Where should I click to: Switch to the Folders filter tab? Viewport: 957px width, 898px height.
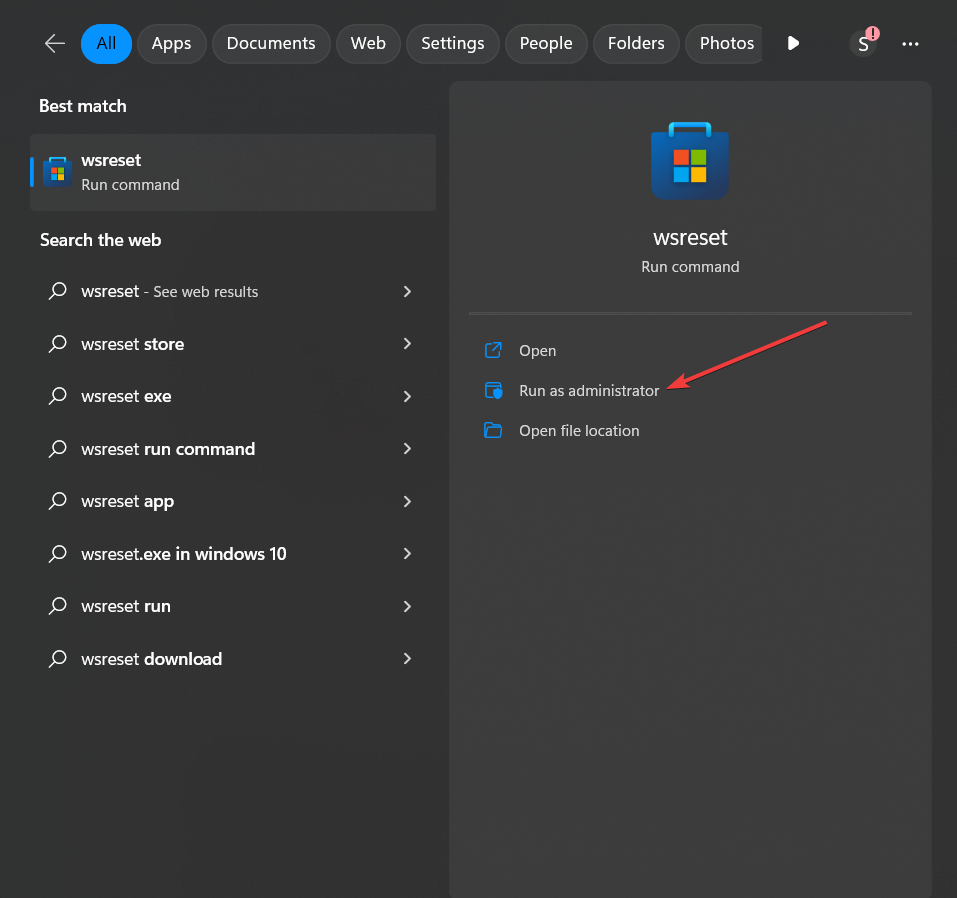(636, 43)
